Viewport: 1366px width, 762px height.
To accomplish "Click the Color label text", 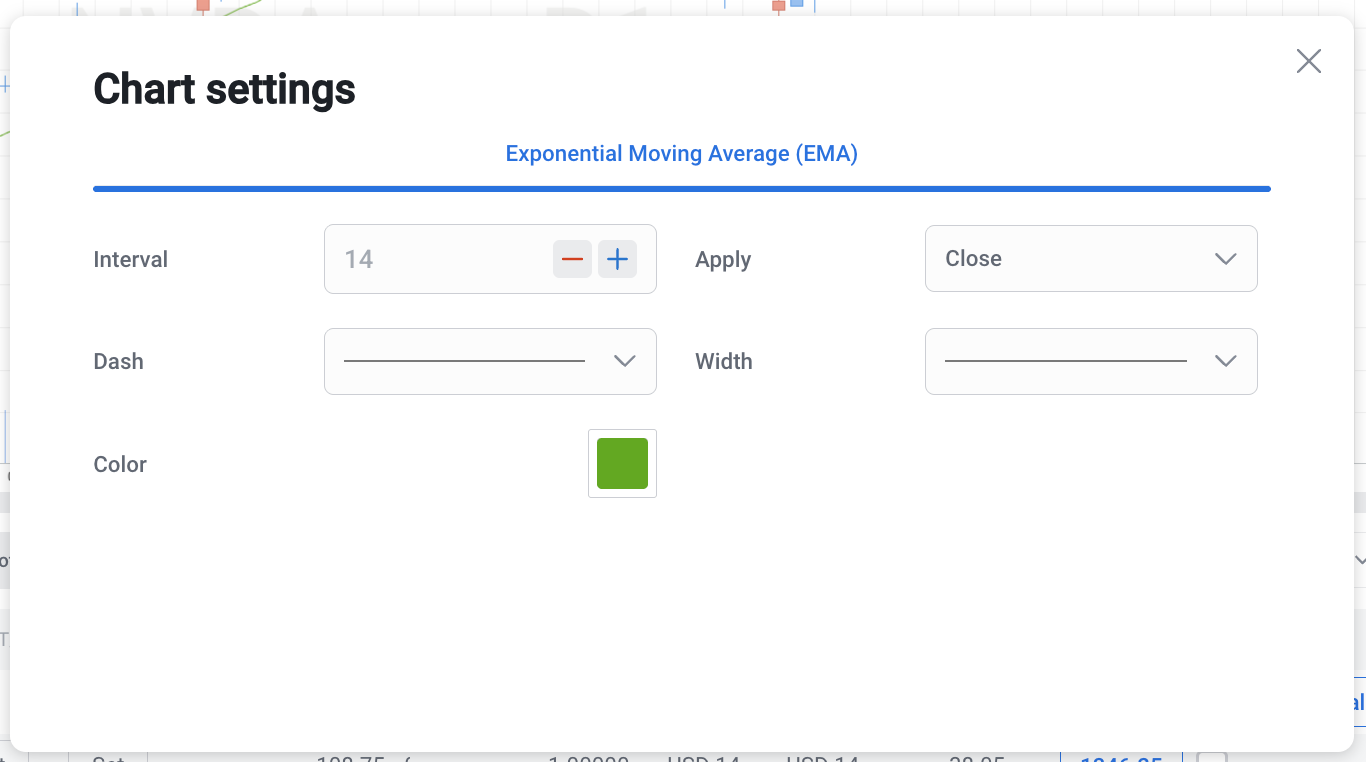I will (120, 465).
